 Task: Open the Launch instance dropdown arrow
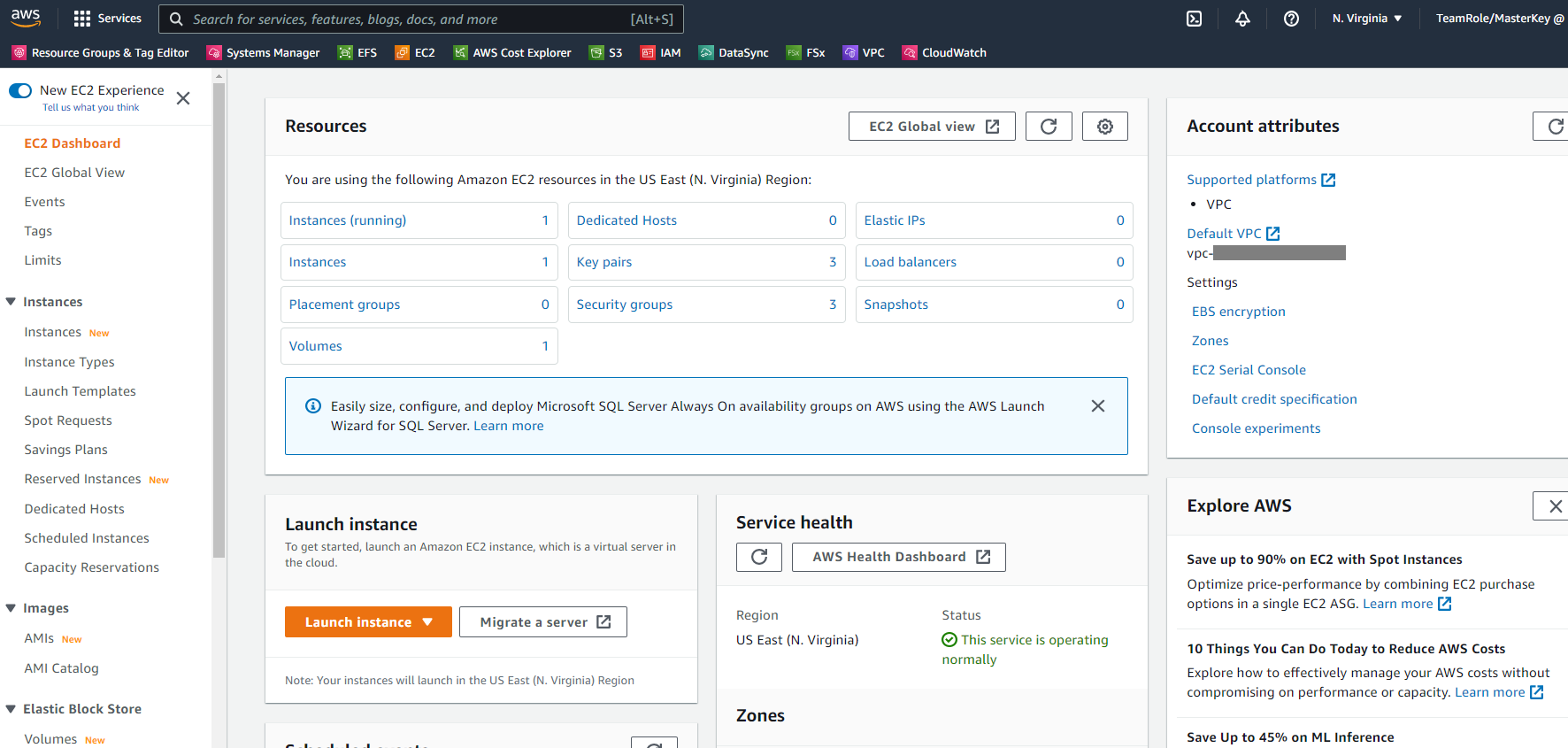428,622
